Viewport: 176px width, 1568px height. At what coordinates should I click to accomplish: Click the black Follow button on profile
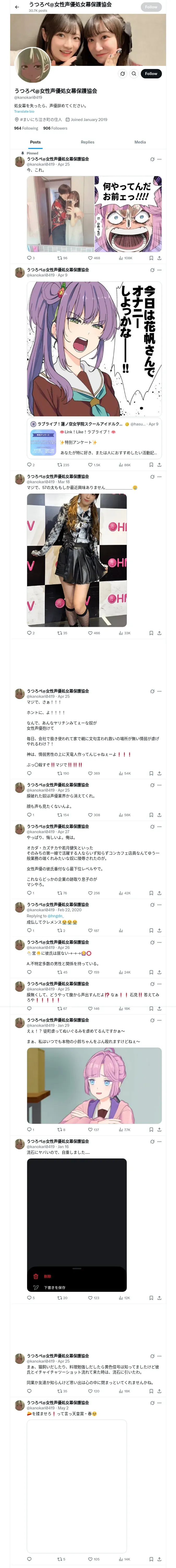(150, 74)
